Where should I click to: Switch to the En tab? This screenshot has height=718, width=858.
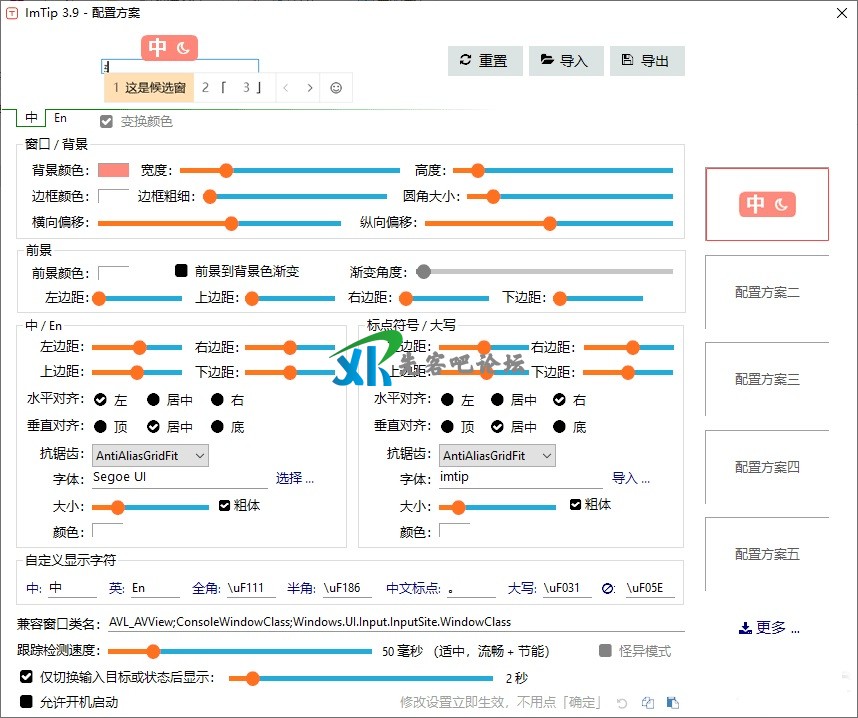tap(60, 118)
